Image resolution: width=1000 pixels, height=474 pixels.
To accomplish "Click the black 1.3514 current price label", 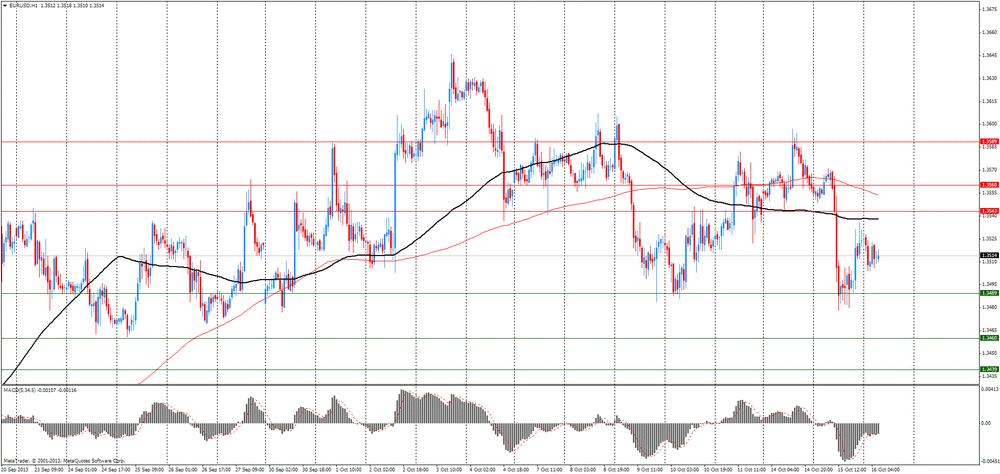I will click(x=989, y=255).
